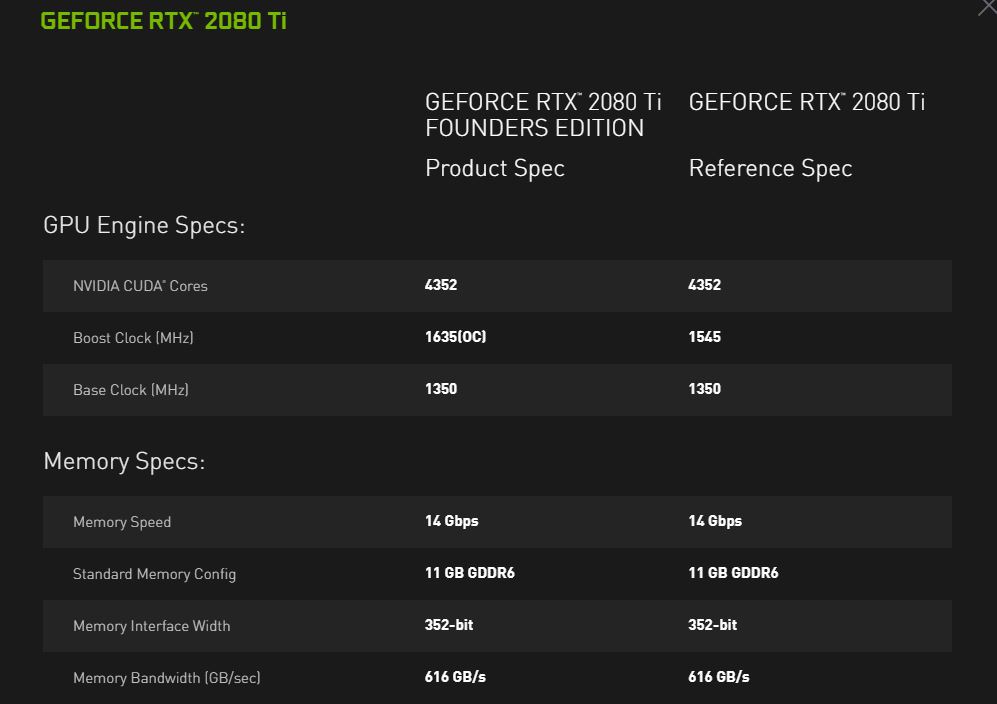997x704 pixels.
Task: Select the reference column 14 Gbps value
Action: (715, 521)
